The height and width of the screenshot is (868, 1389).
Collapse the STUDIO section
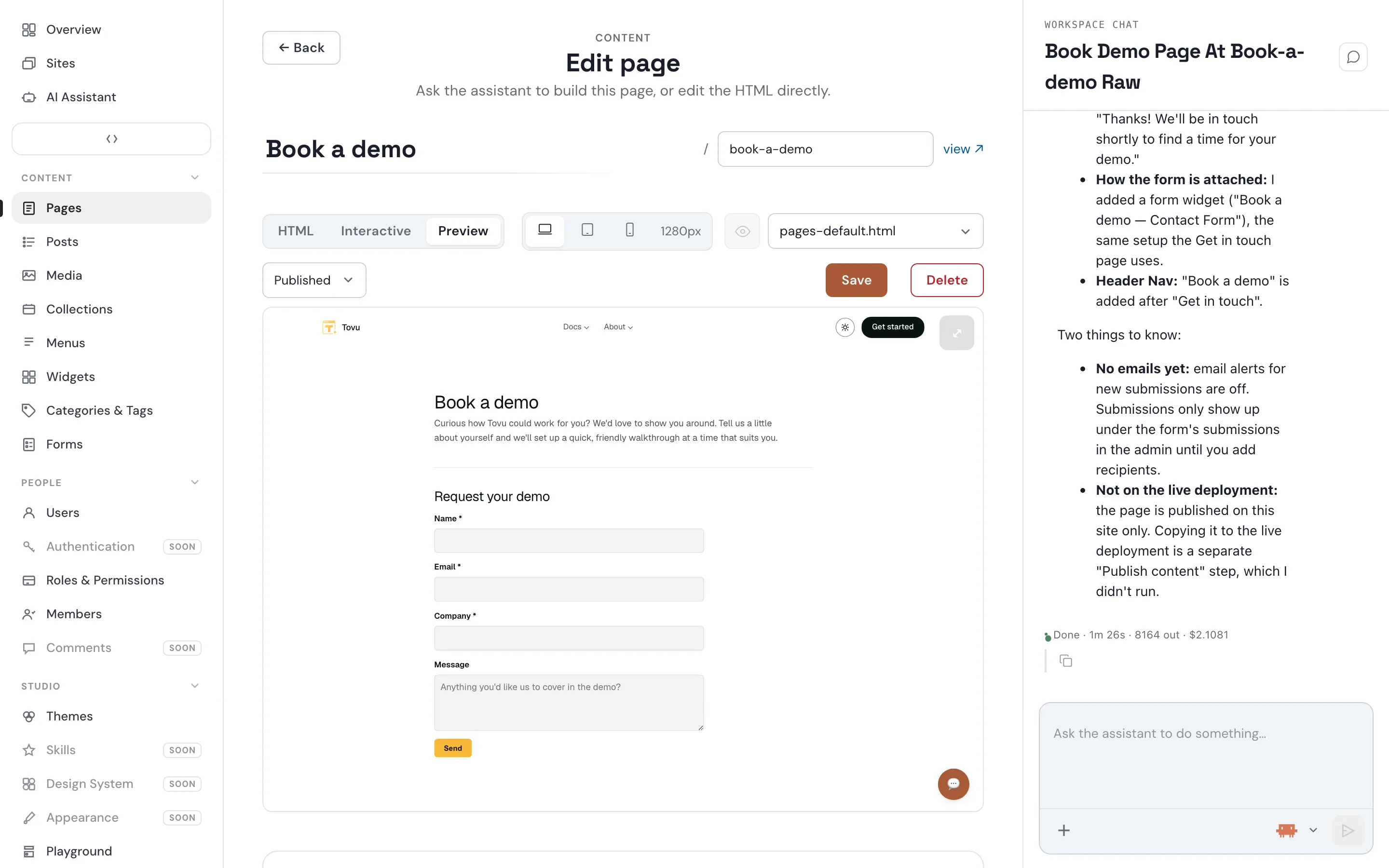point(194,686)
